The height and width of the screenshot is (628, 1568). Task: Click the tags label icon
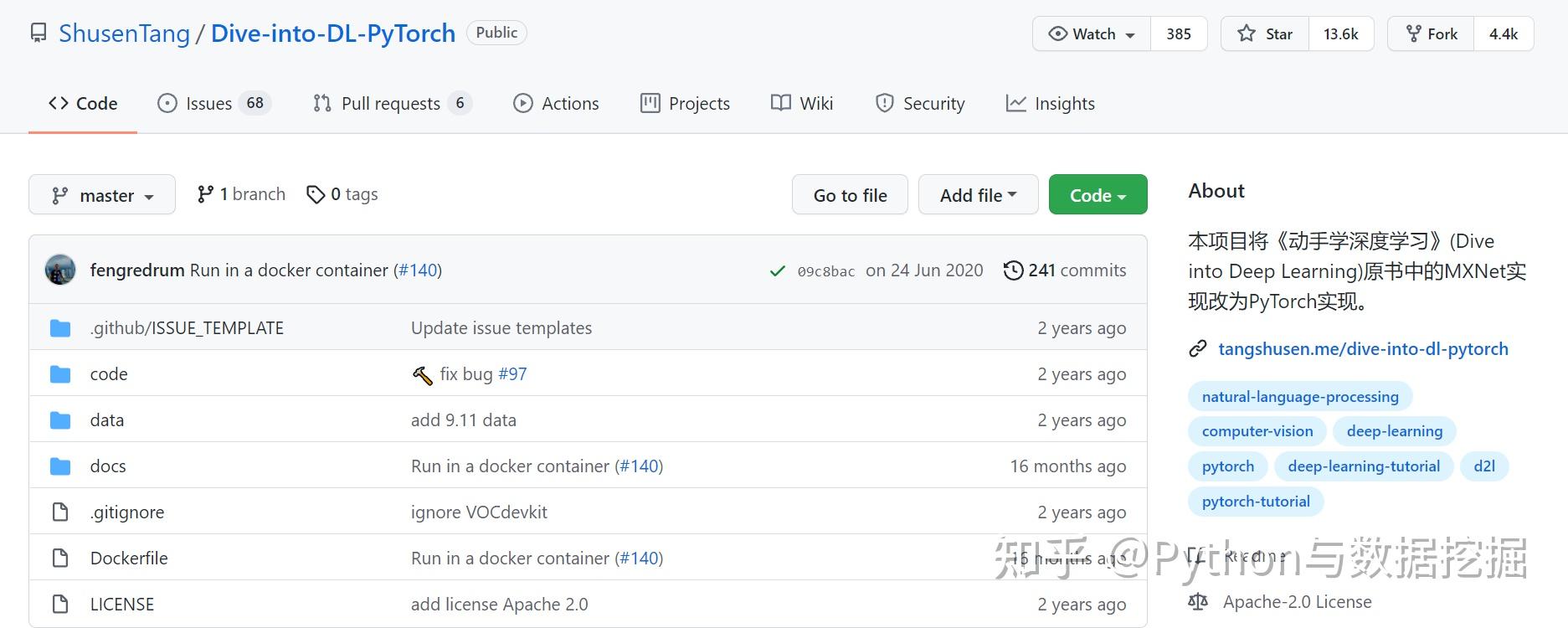(x=316, y=195)
